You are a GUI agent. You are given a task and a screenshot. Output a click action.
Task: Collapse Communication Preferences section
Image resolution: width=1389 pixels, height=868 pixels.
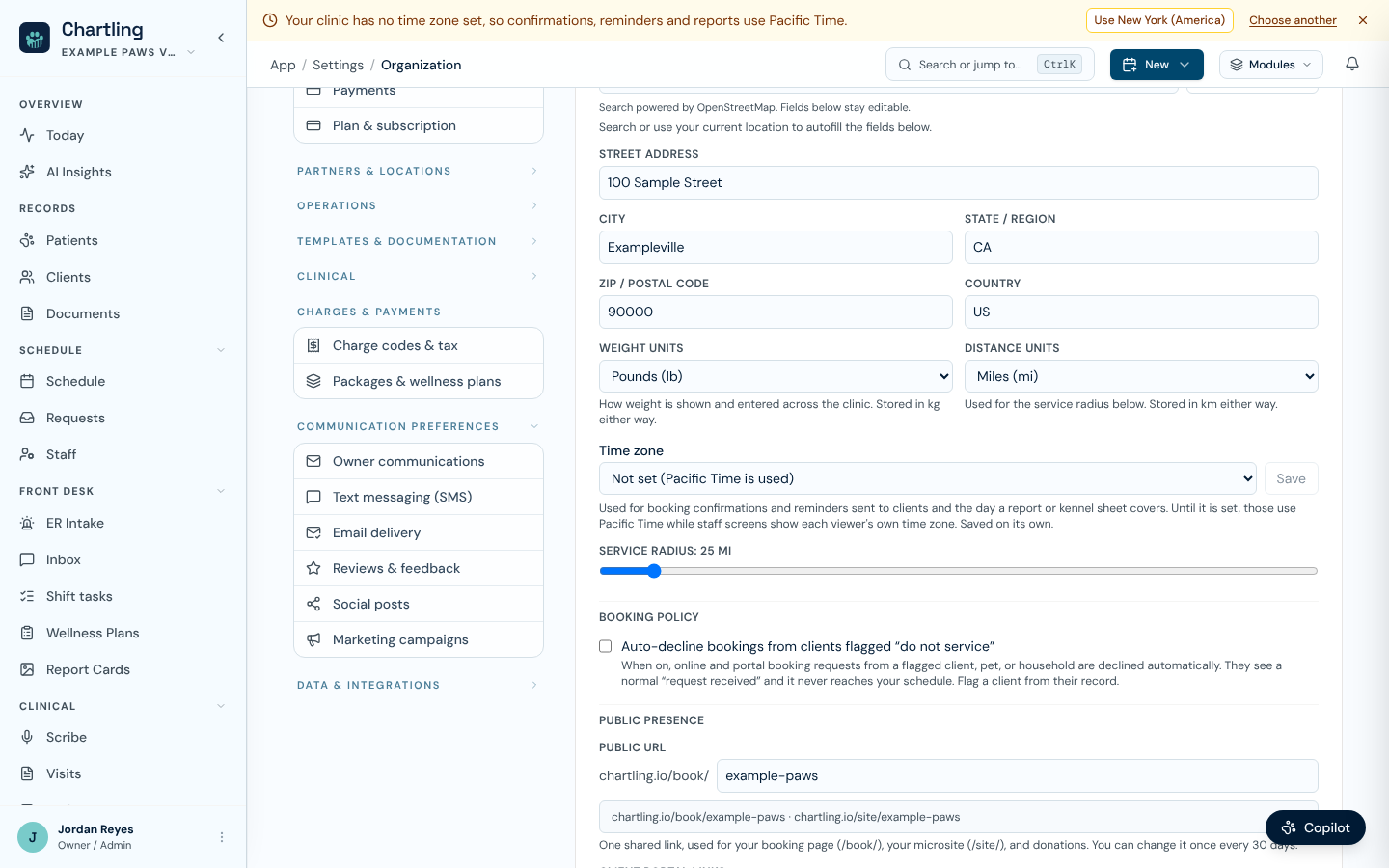[419, 427]
